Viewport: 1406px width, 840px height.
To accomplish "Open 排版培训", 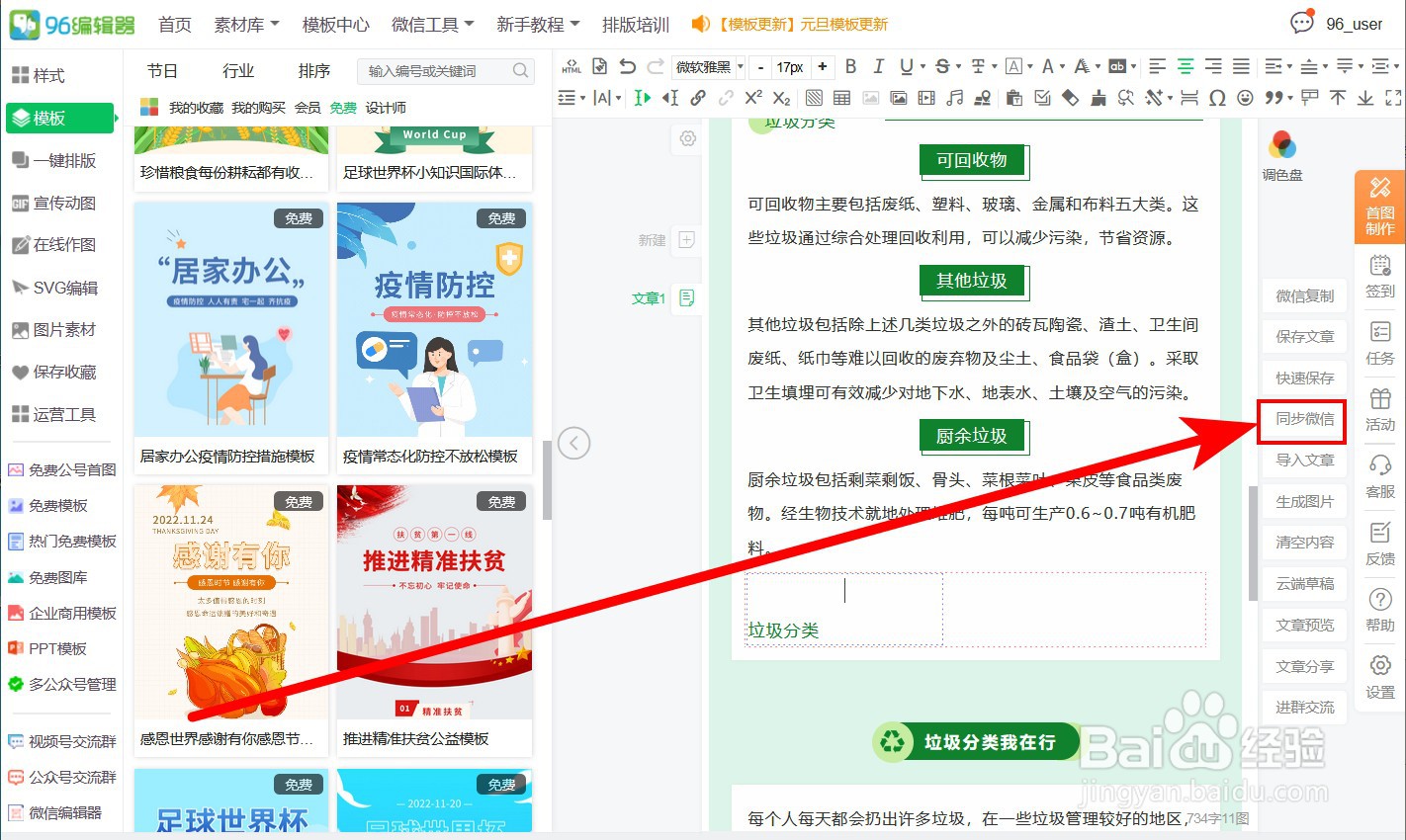I will click(x=636, y=25).
